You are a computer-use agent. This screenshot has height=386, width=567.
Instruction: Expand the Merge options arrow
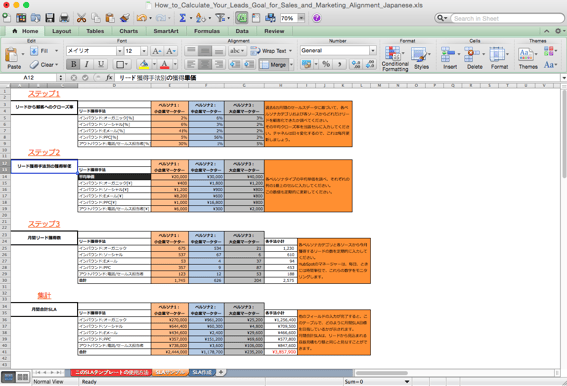click(291, 65)
